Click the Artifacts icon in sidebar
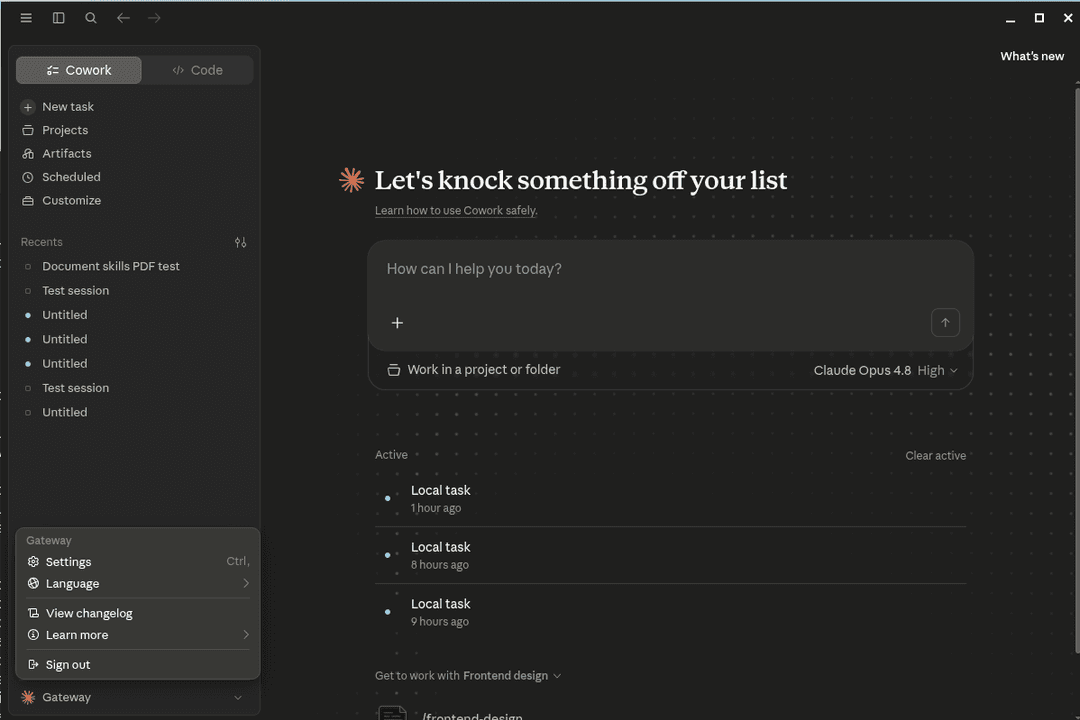The width and height of the screenshot is (1080, 720). pos(28,154)
